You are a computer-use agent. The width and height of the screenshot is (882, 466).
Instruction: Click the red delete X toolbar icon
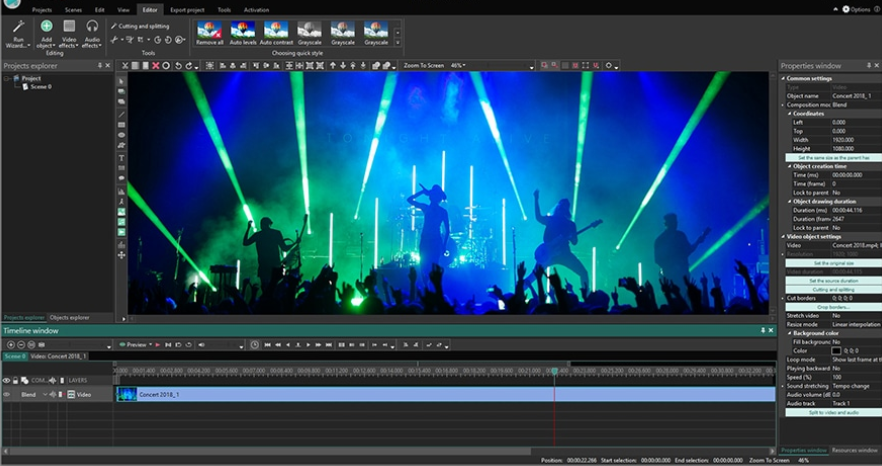pyautogui.click(x=156, y=66)
